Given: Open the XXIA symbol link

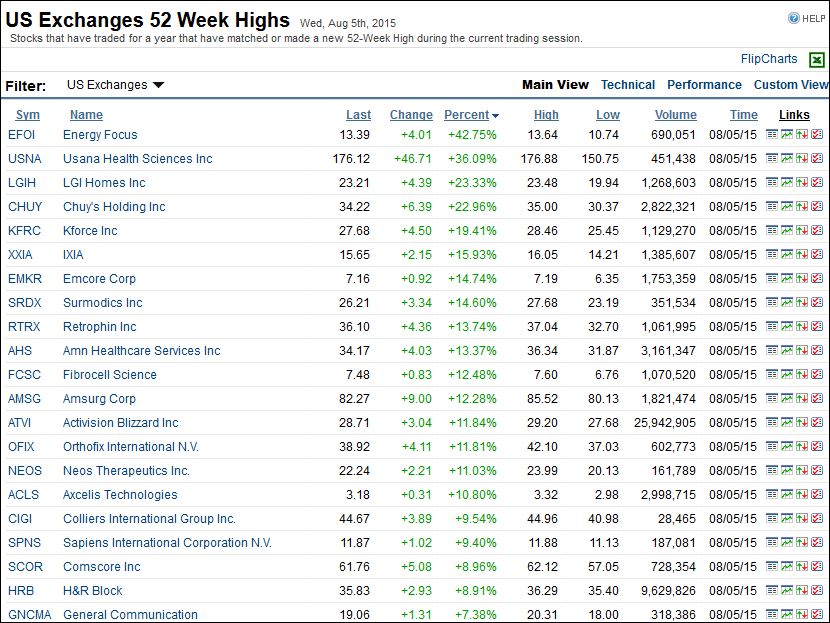Looking at the screenshot, I should tap(20, 255).
